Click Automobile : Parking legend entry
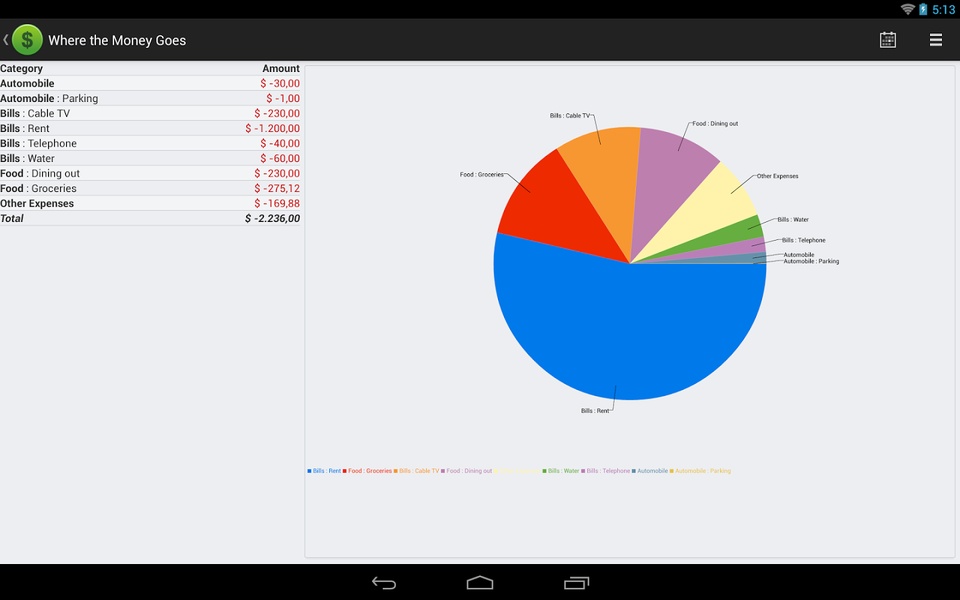This screenshot has width=960, height=600. coord(700,471)
